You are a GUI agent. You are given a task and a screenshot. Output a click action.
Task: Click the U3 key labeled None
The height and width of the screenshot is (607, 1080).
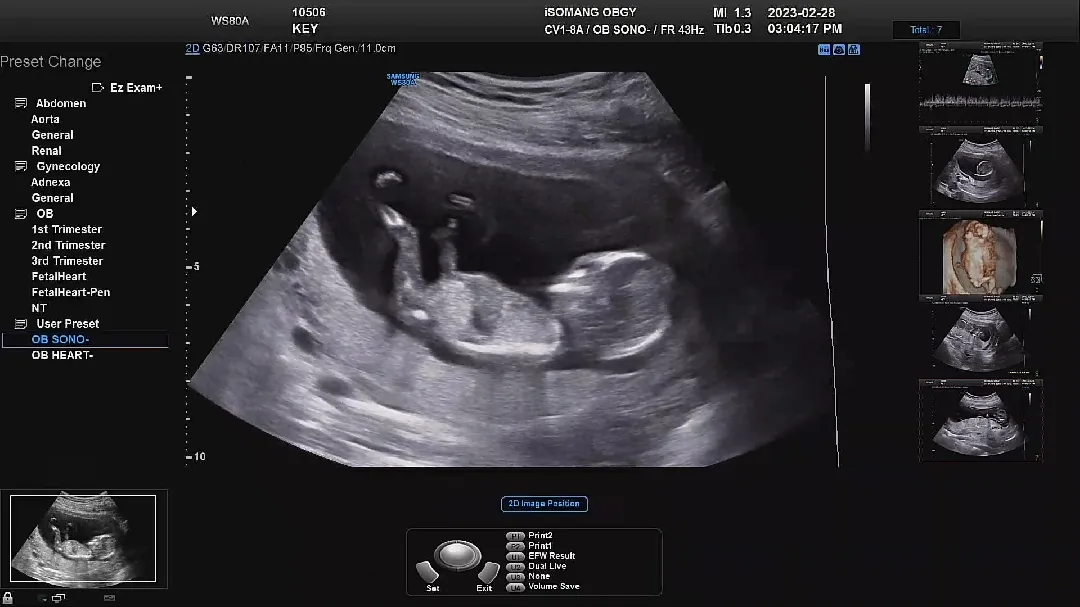coord(515,577)
